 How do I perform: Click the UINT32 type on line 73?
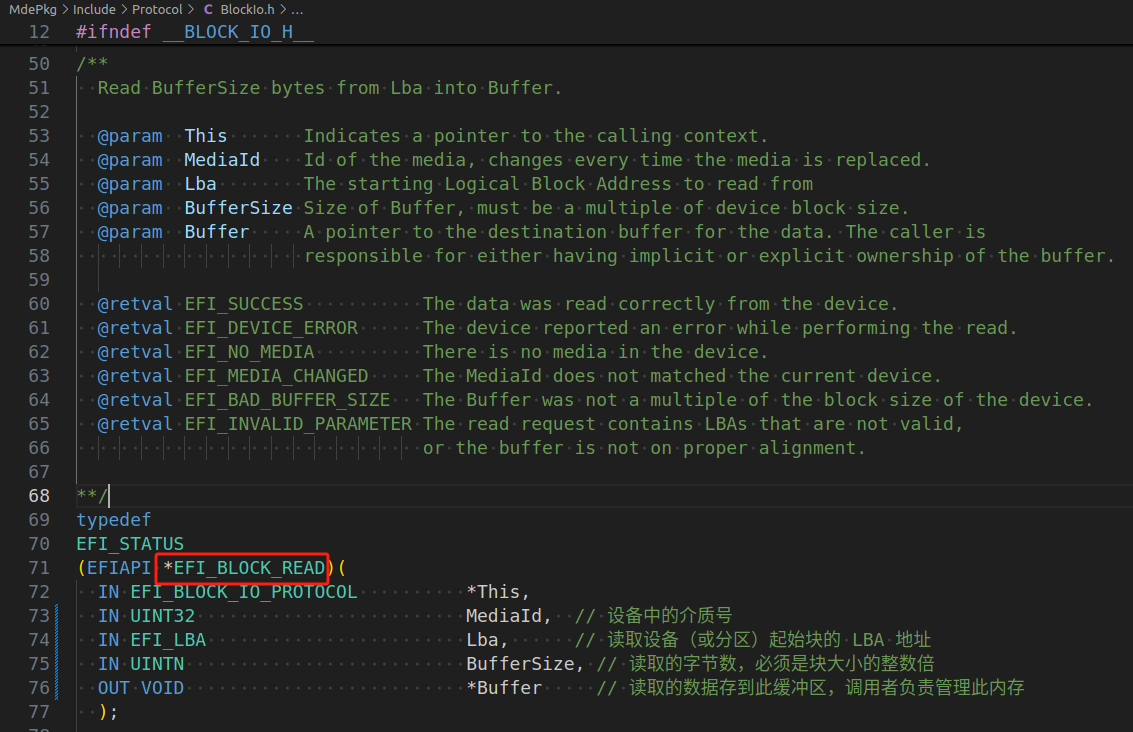163,616
